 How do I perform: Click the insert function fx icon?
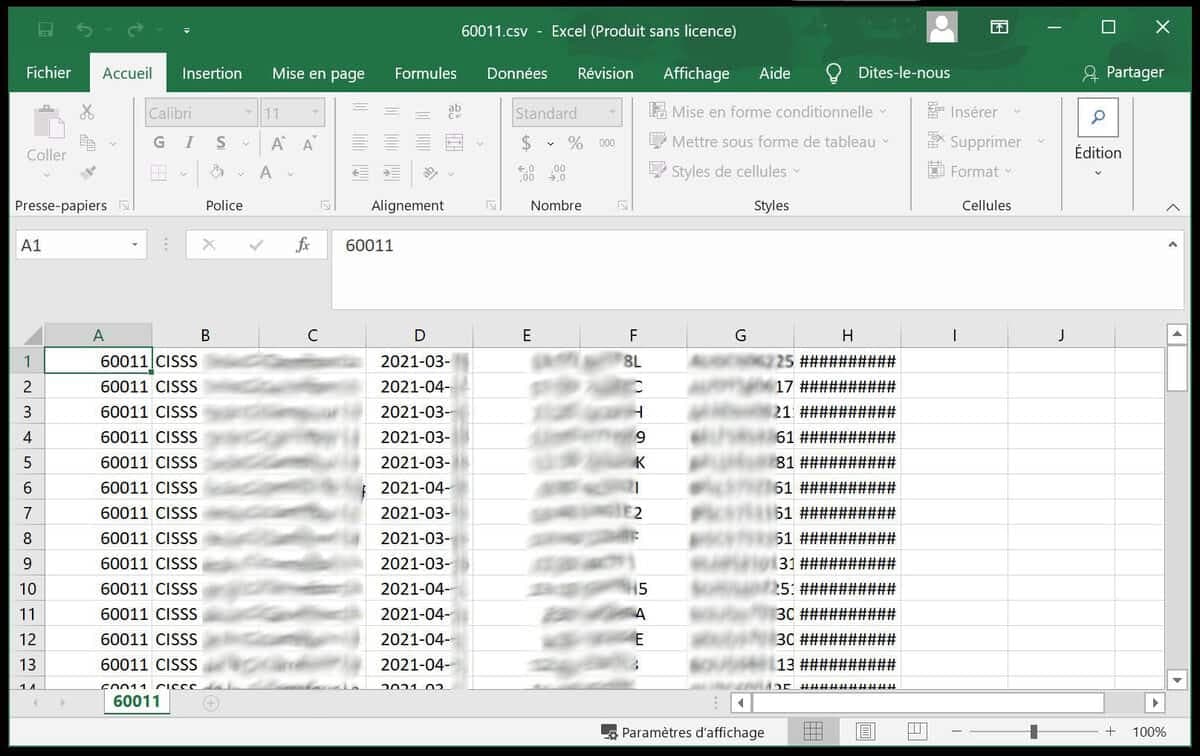pyautogui.click(x=302, y=245)
